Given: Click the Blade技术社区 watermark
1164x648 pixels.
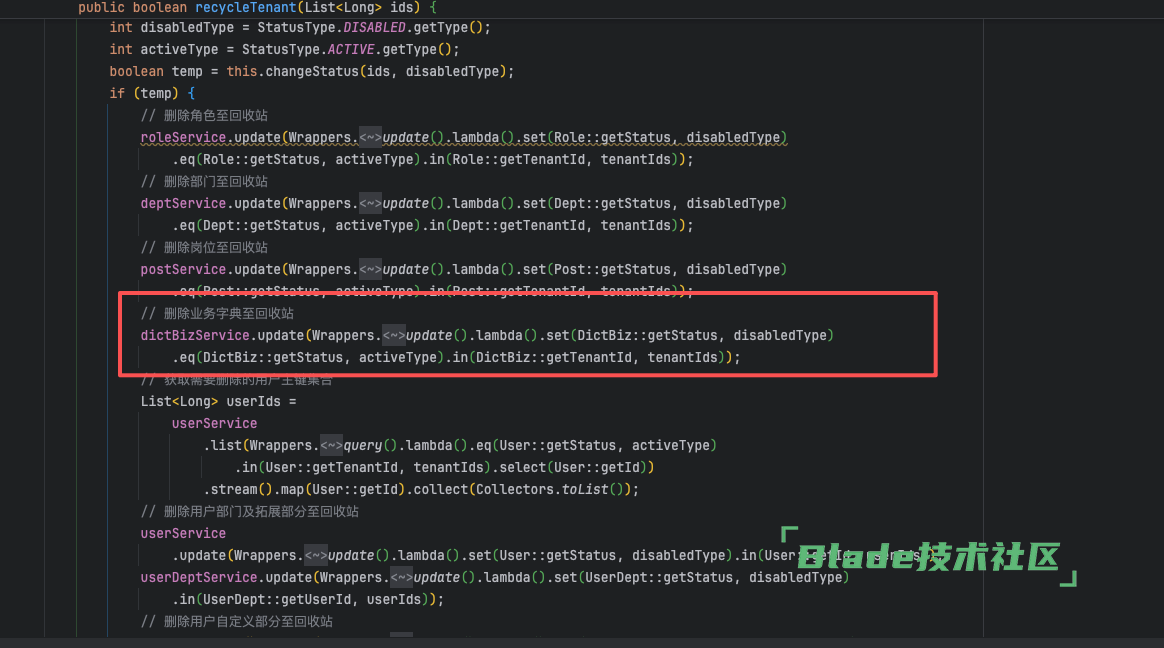Looking at the screenshot, I should point(929,557).
